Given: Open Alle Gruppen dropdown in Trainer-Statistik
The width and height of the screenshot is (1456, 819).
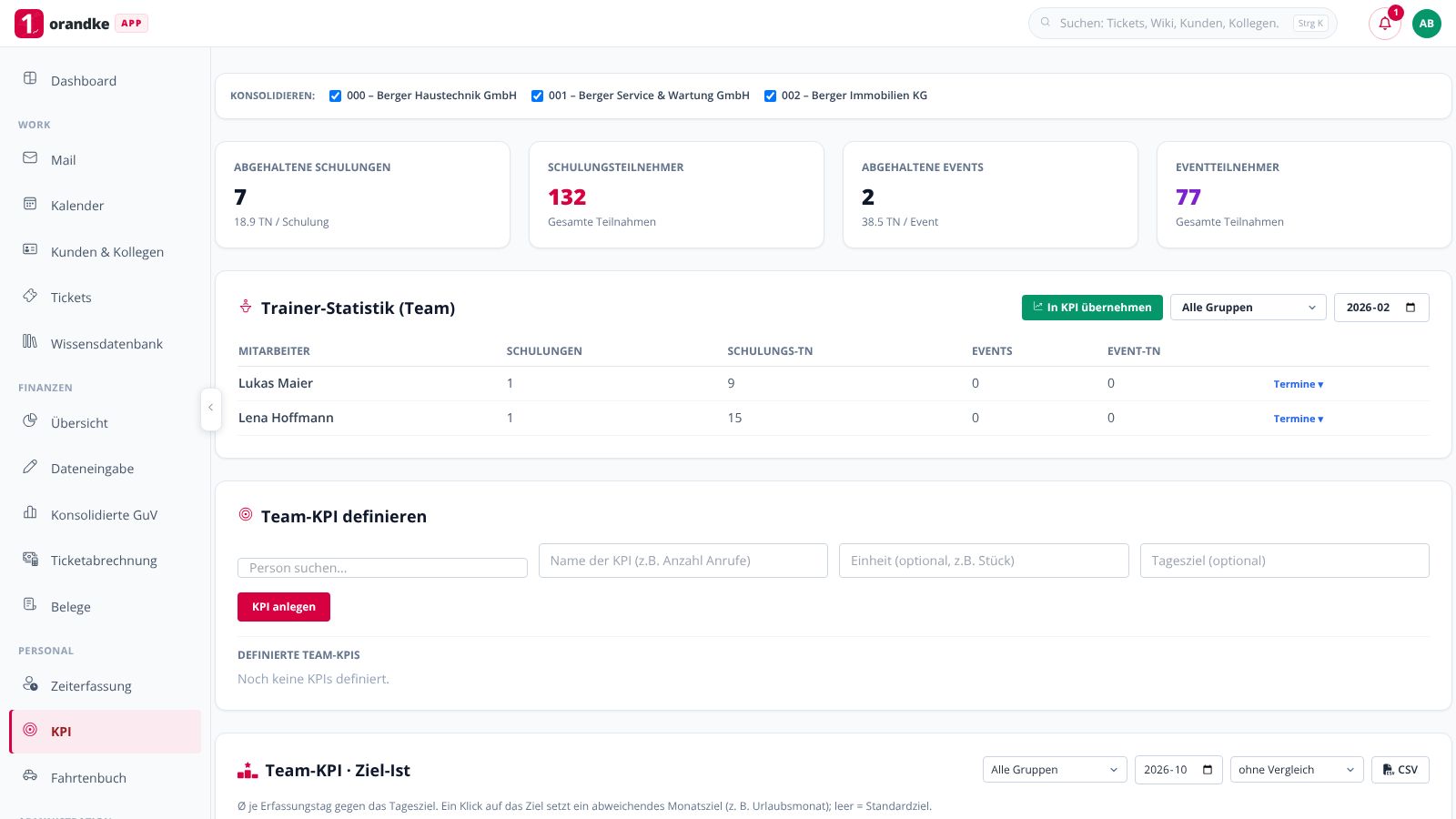Looking at the screenshot, I should pos(1249,308).
